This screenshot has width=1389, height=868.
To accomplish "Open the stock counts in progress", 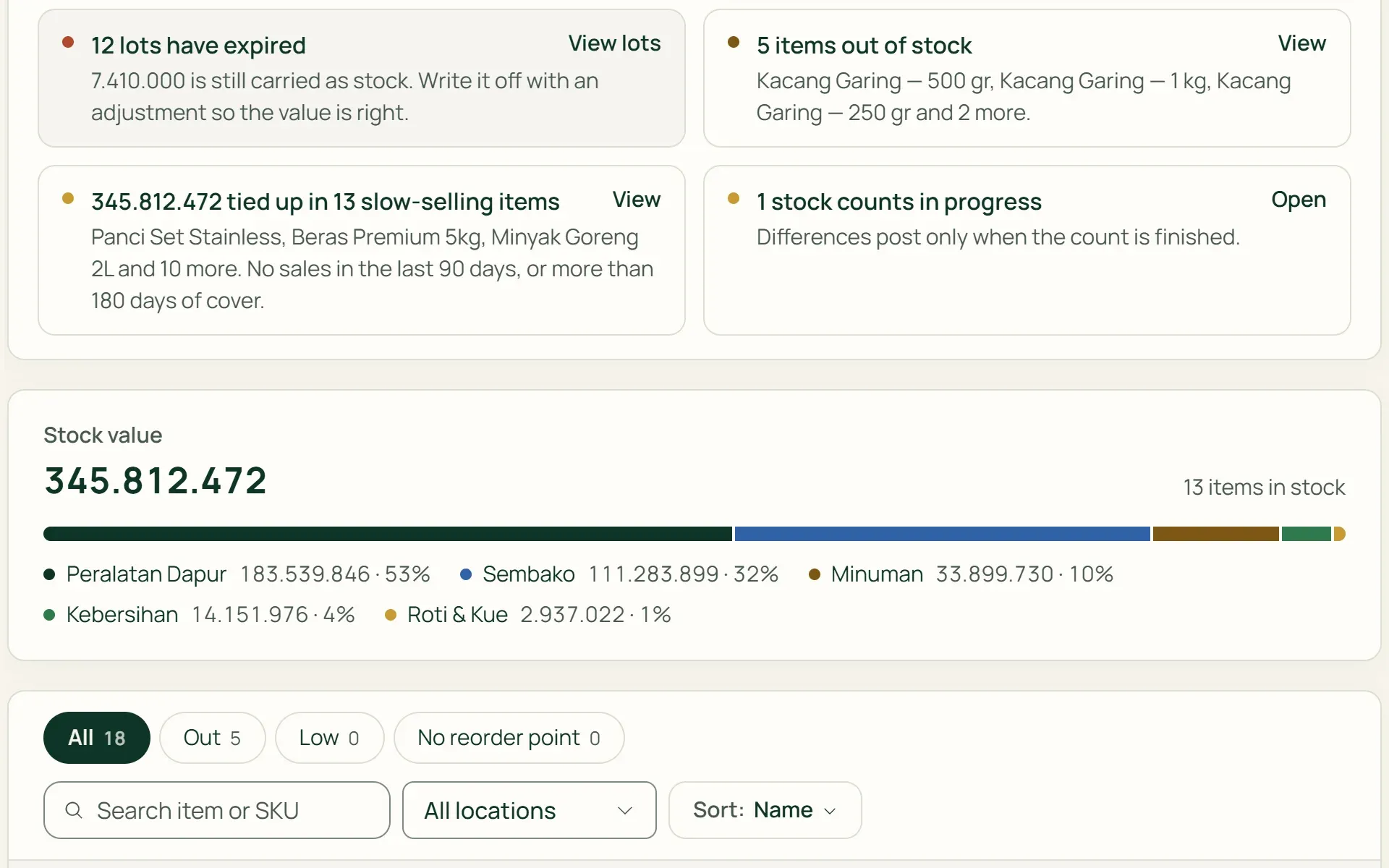I will point(1299,200).
